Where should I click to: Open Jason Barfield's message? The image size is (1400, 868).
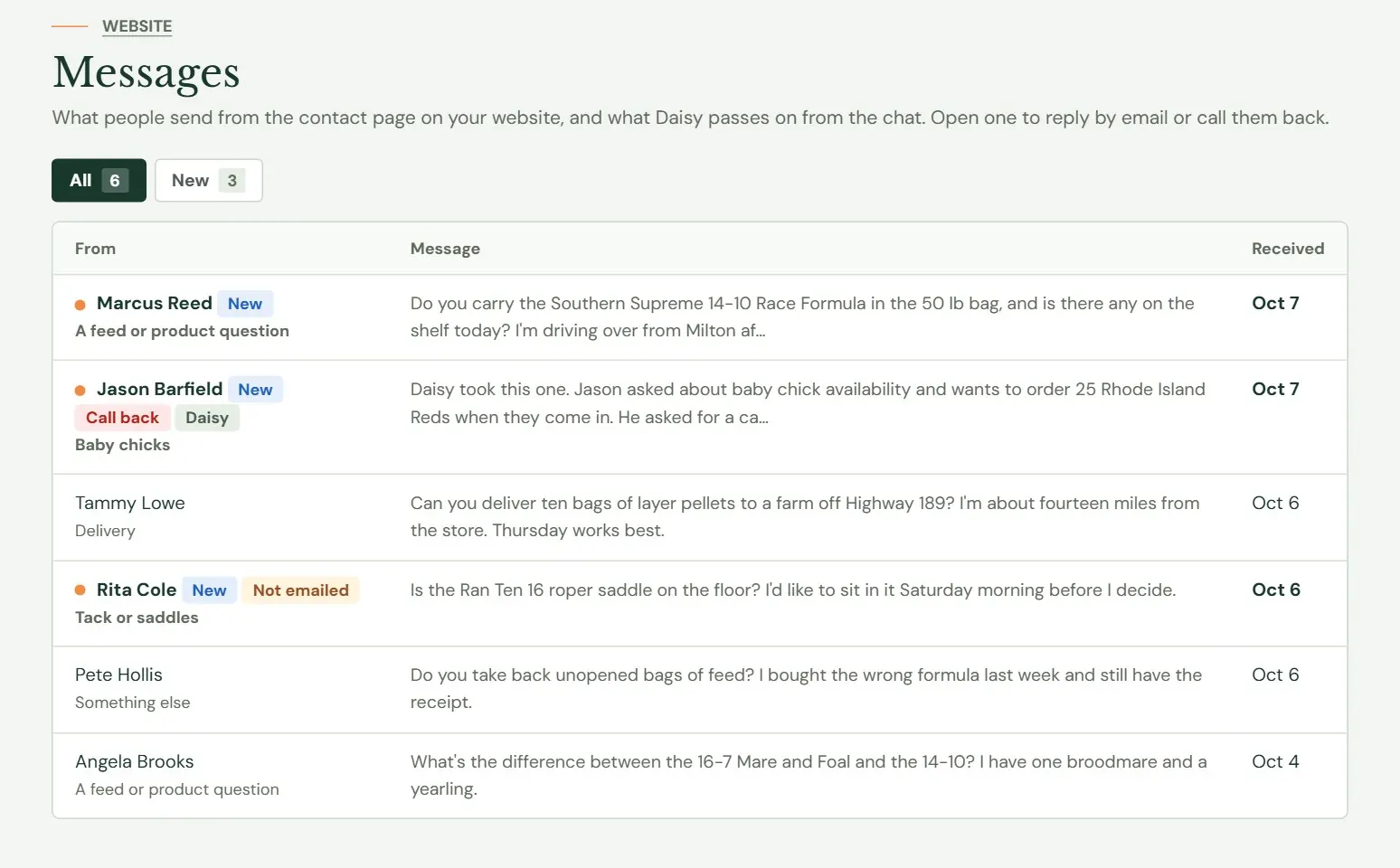point(159,389)
